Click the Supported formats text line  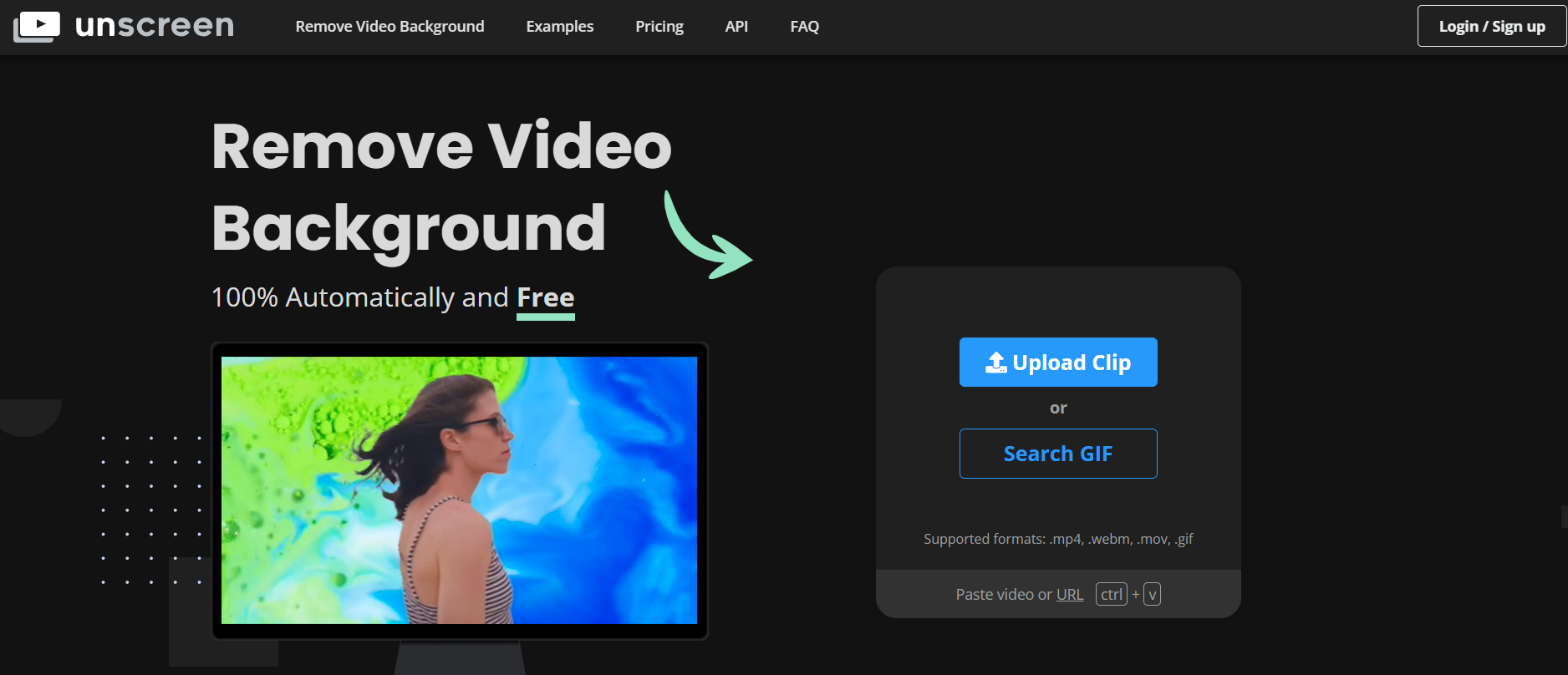(x=1057, y=539)
